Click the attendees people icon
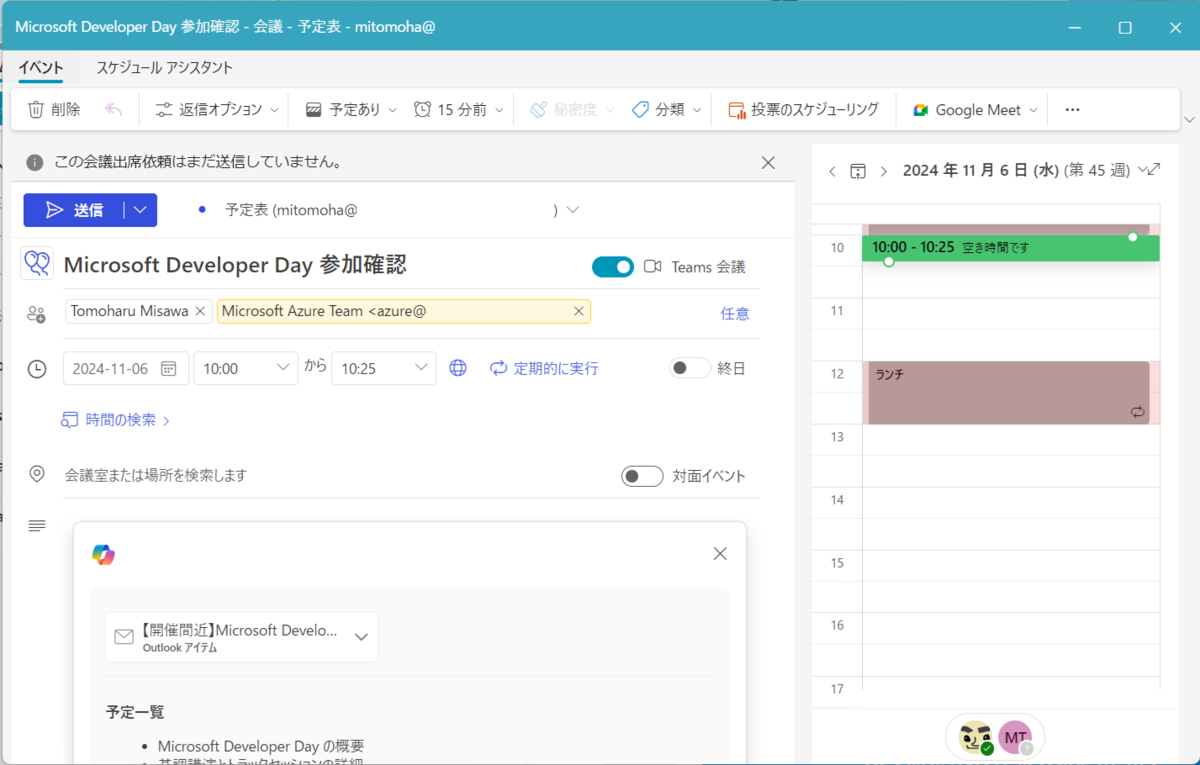This screenshot has width=1200, height=765. click(36, 314)
